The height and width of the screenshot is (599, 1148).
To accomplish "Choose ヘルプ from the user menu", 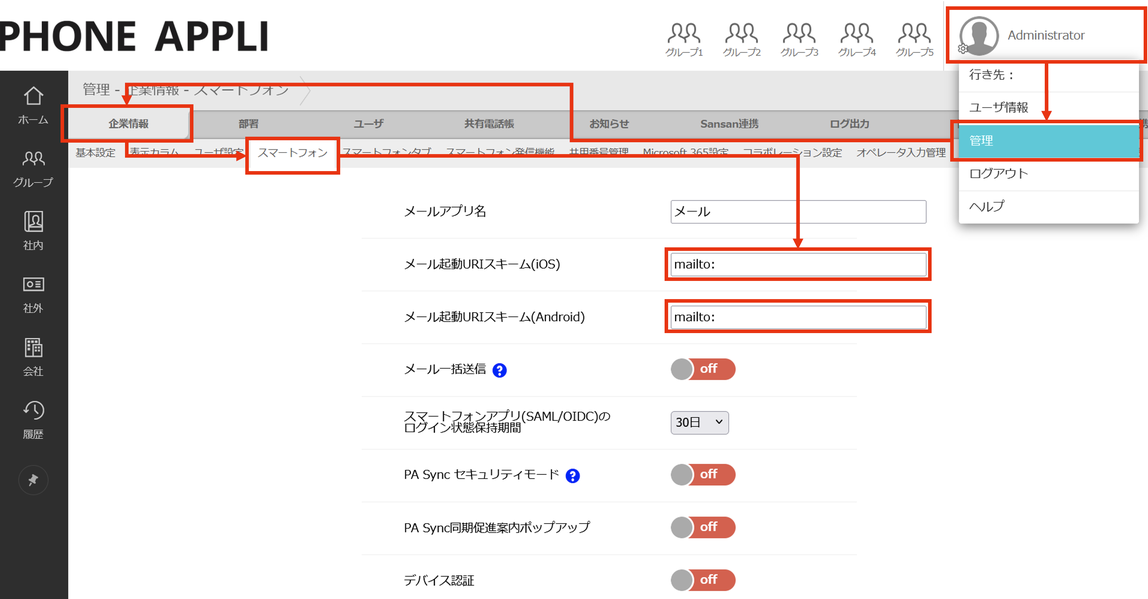I will pos(1048,207).
